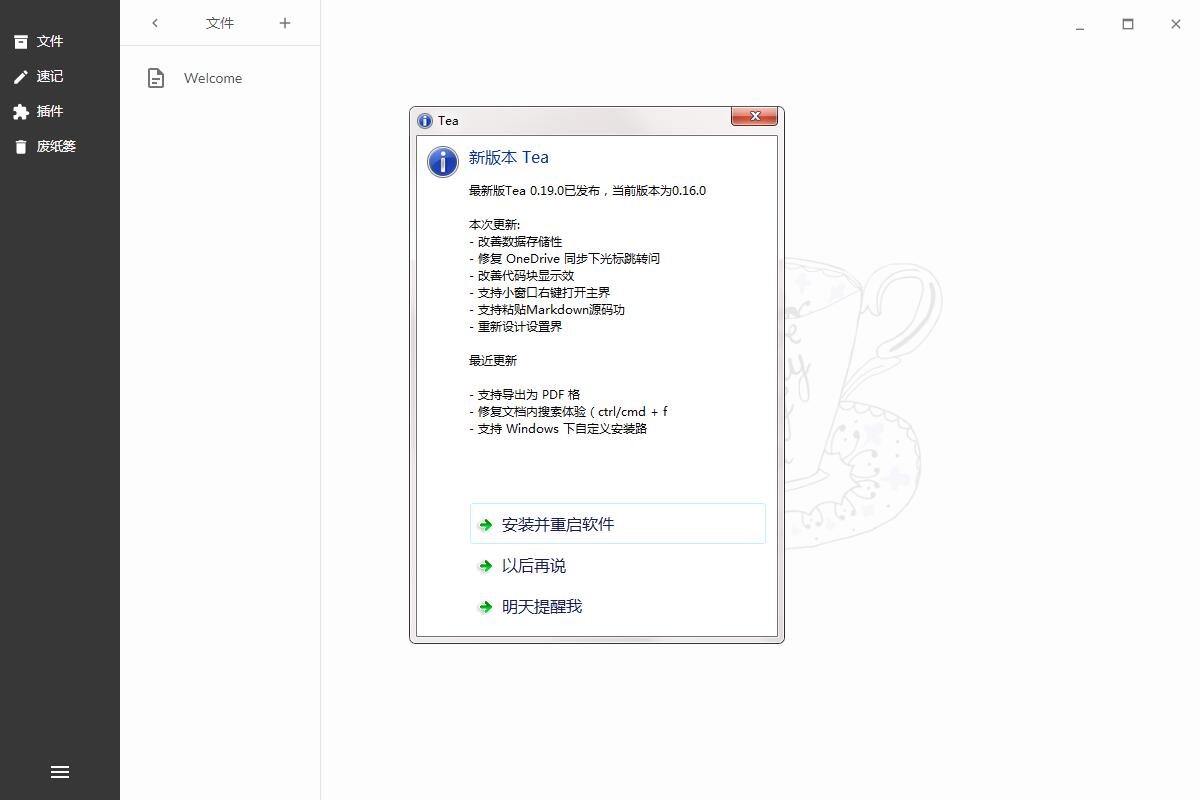Click the green arrow beside 明天提醒我
The width and height of the screenshot is (1200, 800).
(x=485, y=607)
